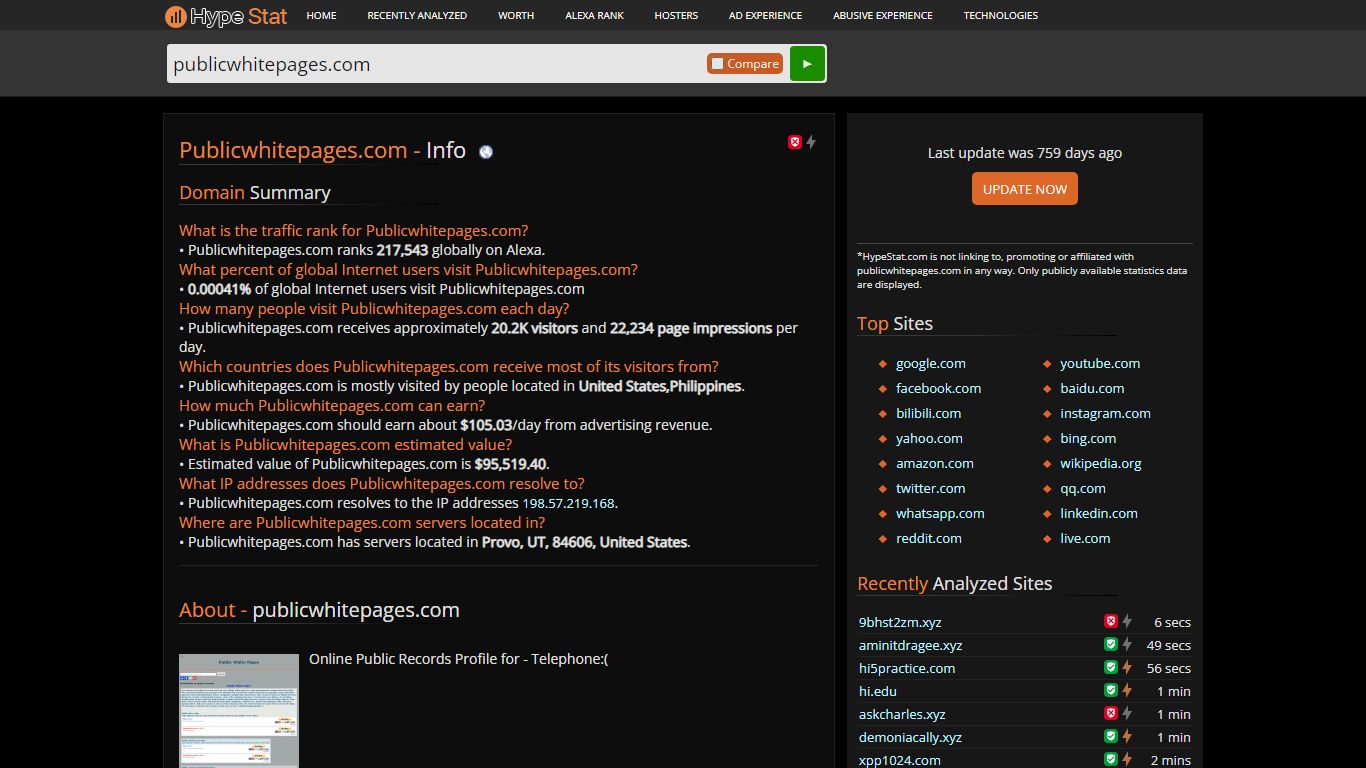
Task: Open google.com in Top Sites
Action: [x=931, y=363]
